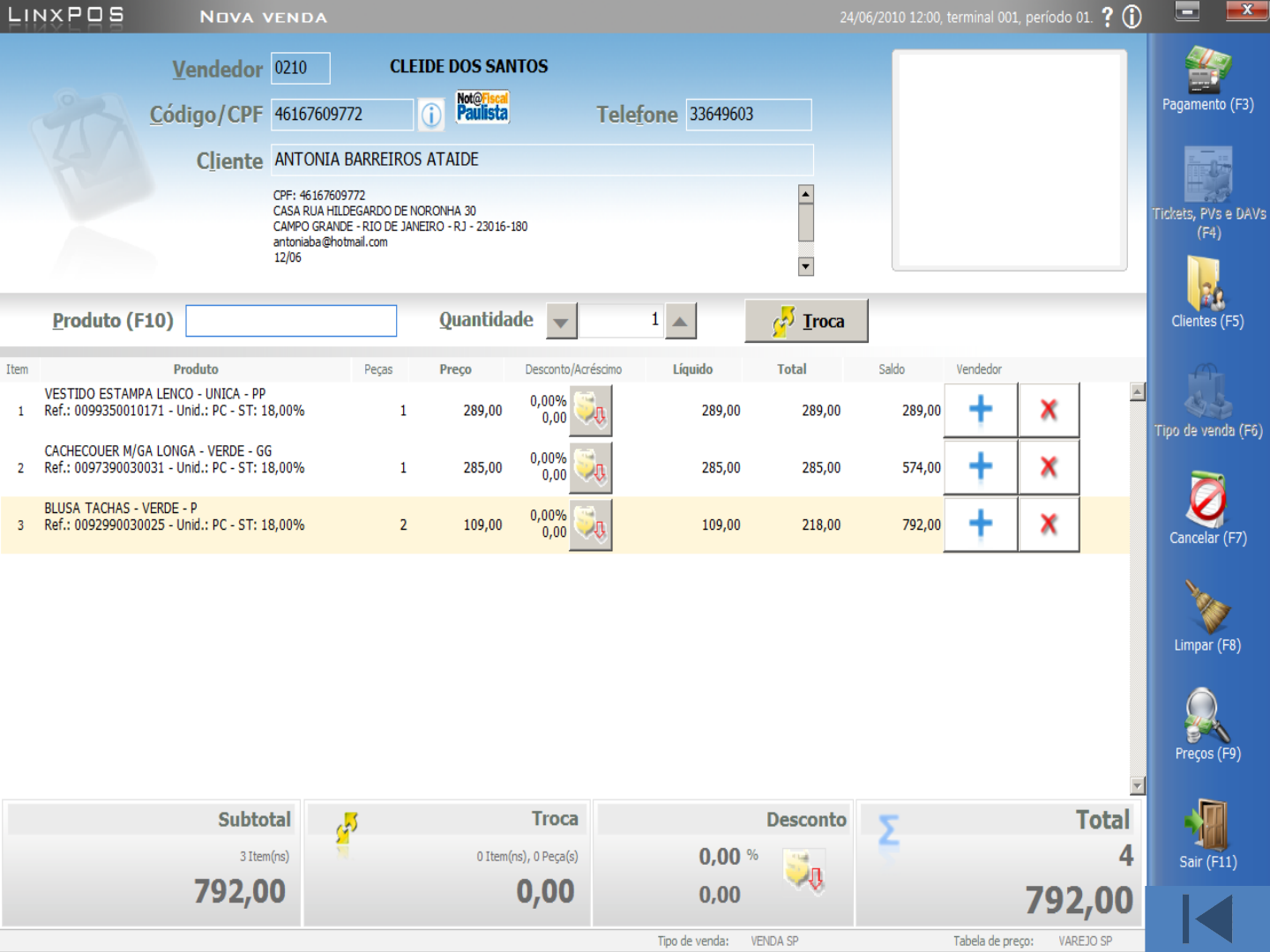Click the Líquido column header
Screen dimensions: 1270x952
(692, 369)
